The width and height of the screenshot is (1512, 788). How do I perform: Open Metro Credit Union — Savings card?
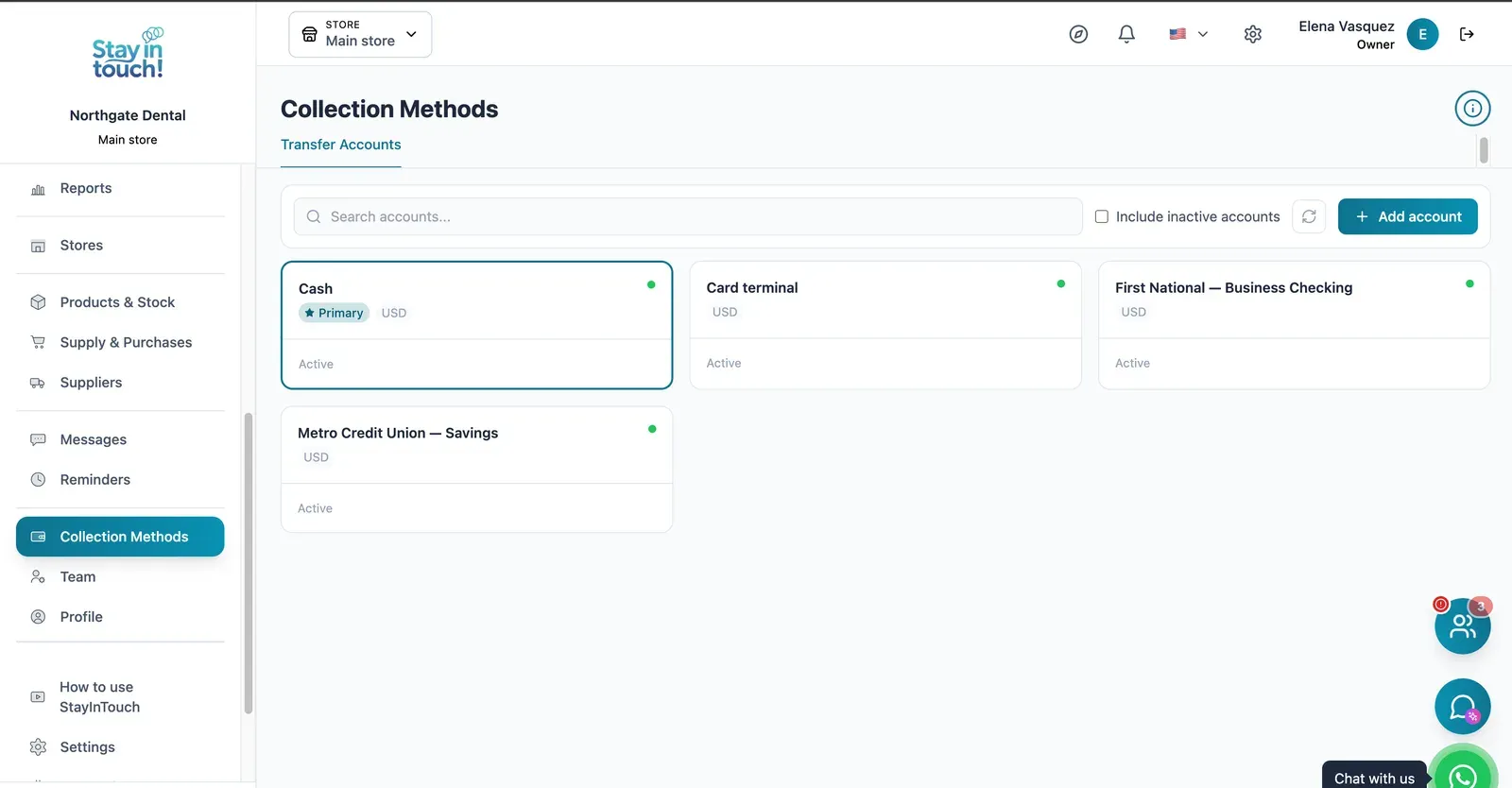click(x=476, y=470)
